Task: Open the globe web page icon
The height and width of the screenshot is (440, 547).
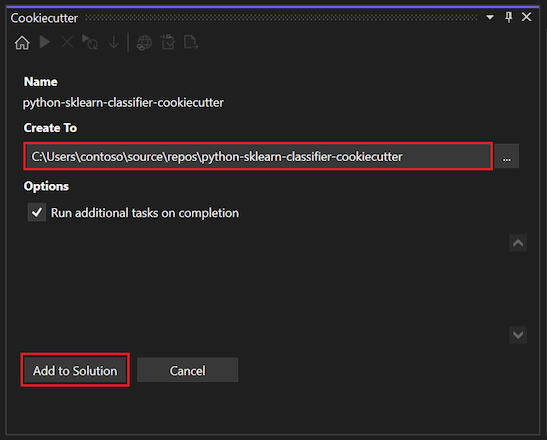Action: (x=144, y=43)
